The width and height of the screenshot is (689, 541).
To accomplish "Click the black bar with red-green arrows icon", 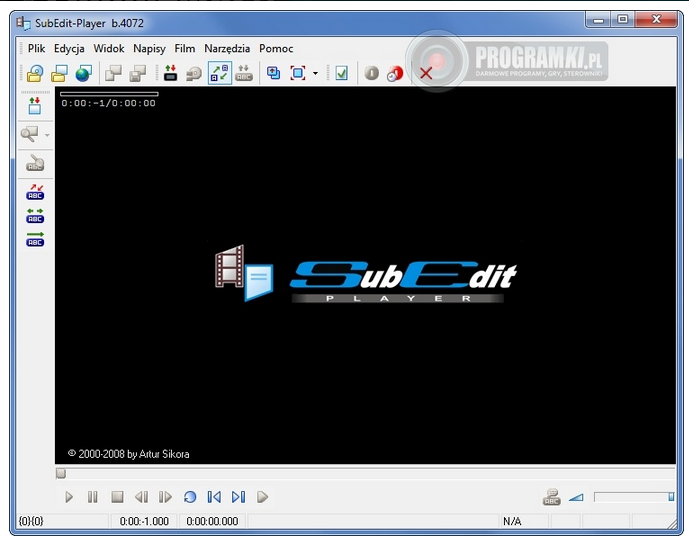I will 170,73.
